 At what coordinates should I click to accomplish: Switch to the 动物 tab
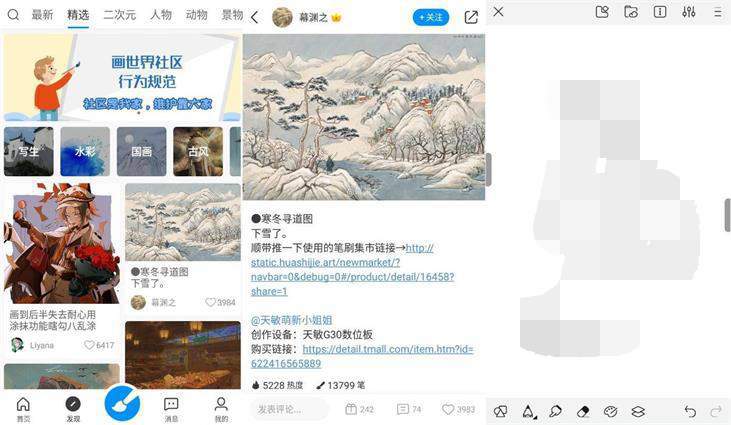pos(196,15)
